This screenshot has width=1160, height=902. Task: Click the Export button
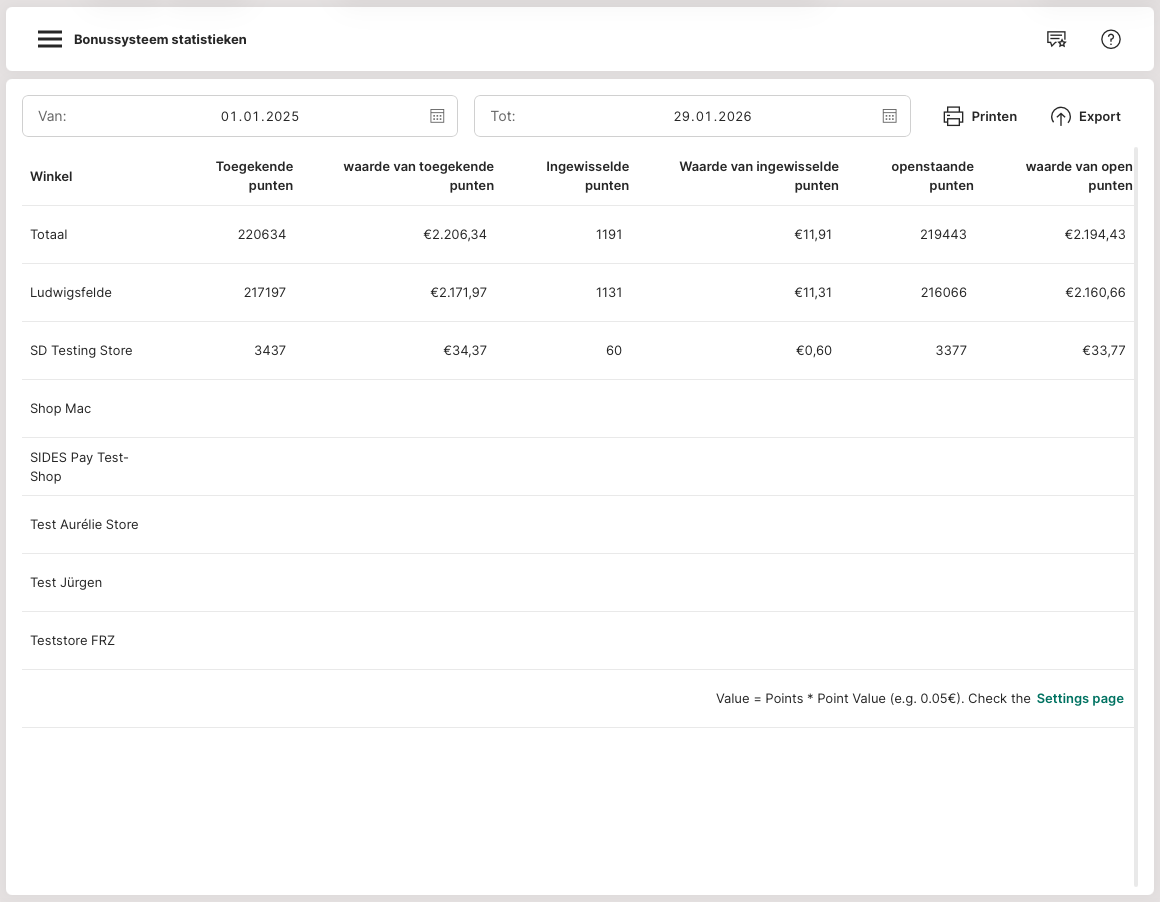tap(1086, 116)
